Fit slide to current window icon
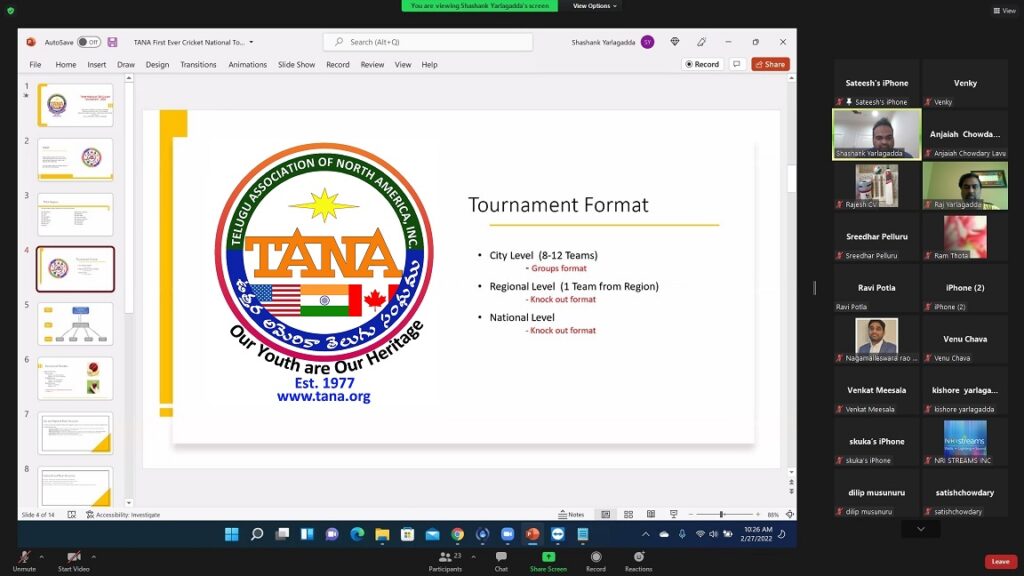This screenshot has width=1024, height=576. pos(790,515)
